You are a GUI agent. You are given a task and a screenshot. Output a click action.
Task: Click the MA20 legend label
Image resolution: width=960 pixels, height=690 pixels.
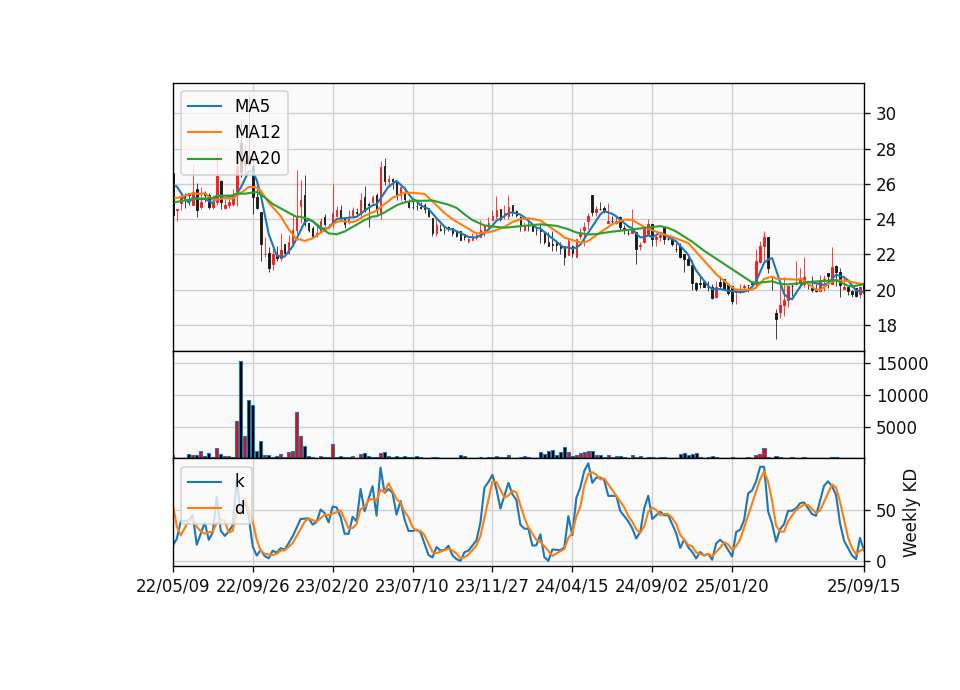[258, 158]
